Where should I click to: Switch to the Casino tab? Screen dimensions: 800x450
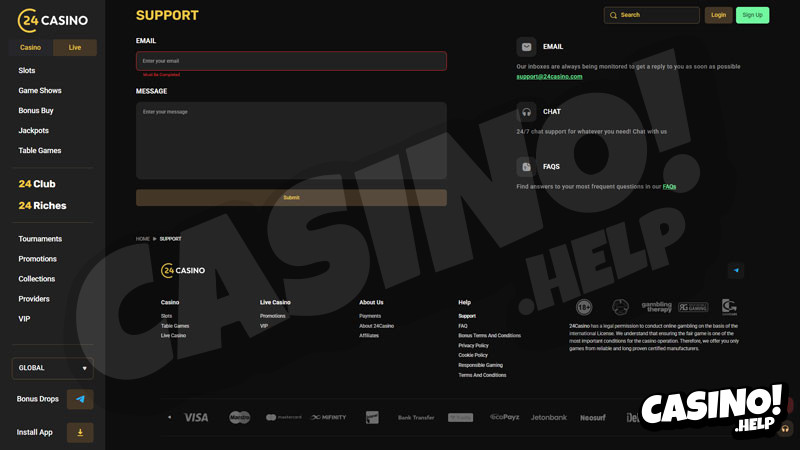click(x=31, y=47)
